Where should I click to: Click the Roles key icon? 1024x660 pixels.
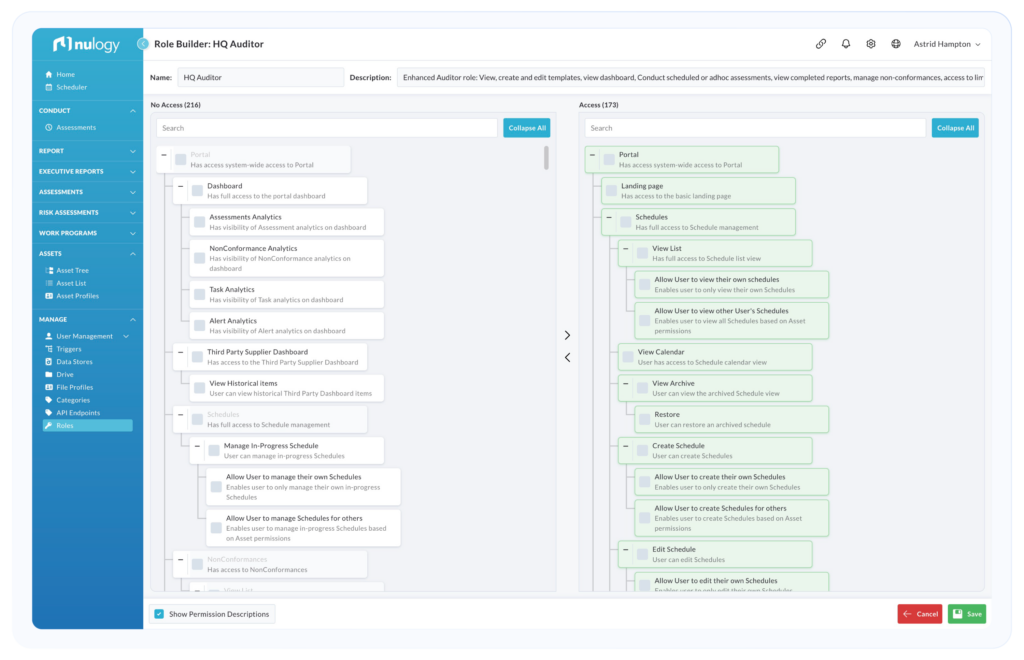pos(48,426)
